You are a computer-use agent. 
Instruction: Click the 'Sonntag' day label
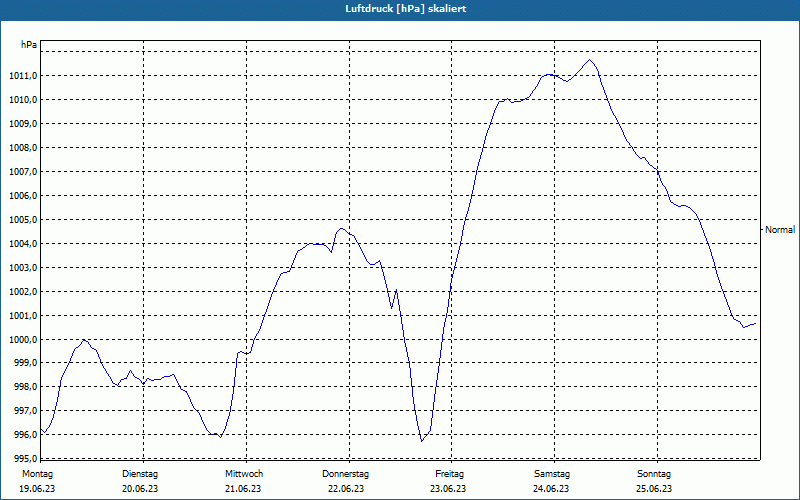654,474
